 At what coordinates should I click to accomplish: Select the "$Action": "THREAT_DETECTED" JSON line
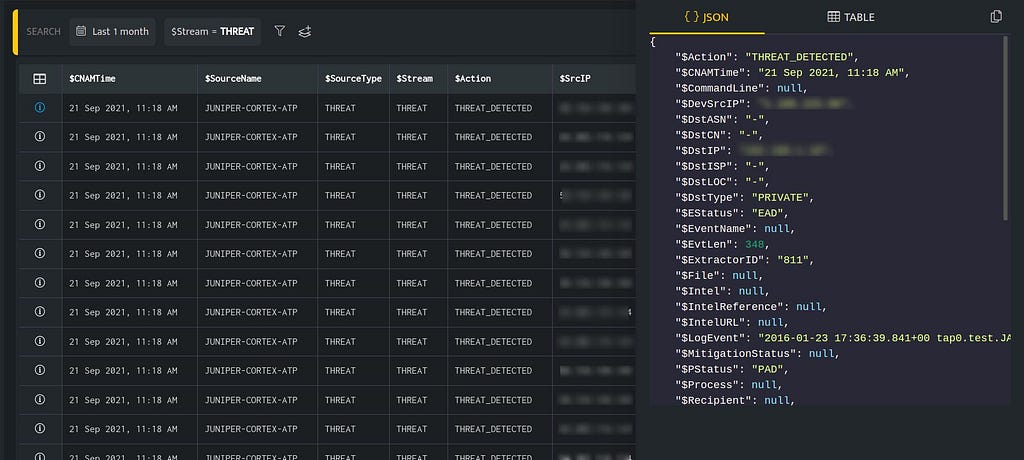767,57
